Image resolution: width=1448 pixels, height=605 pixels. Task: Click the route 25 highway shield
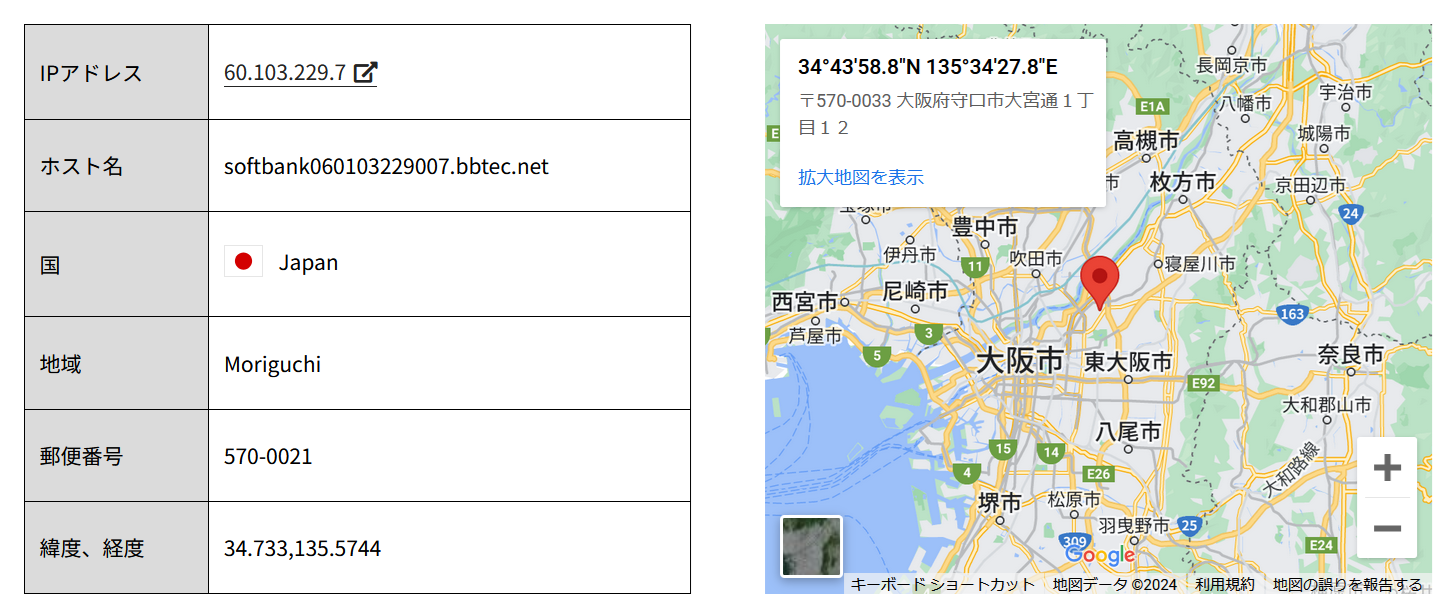coord(1189,524)
